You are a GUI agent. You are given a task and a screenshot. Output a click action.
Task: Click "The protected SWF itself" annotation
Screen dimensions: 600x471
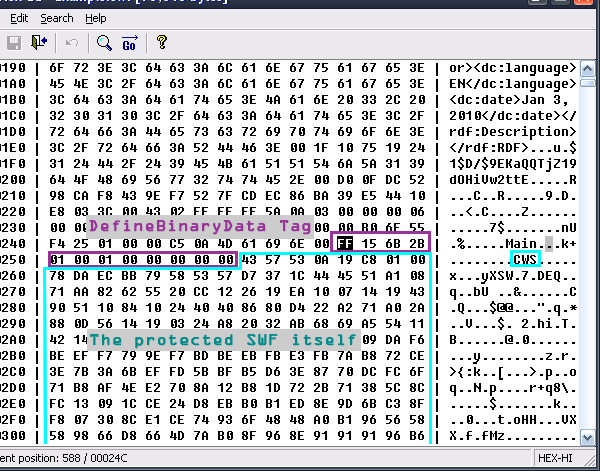223,340
